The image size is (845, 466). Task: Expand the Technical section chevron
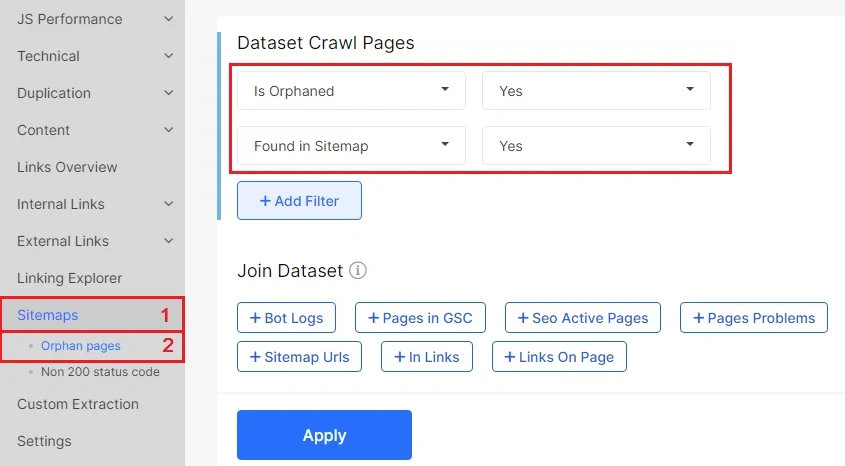(169, 55)
